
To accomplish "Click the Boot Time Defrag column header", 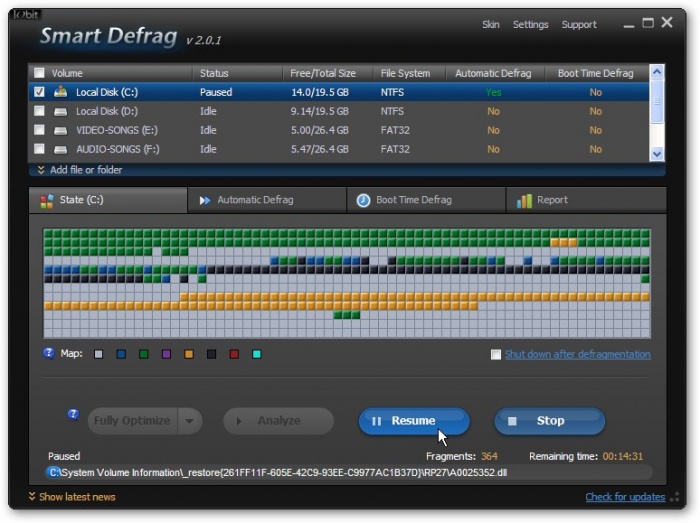I will [x=597, y=73].
